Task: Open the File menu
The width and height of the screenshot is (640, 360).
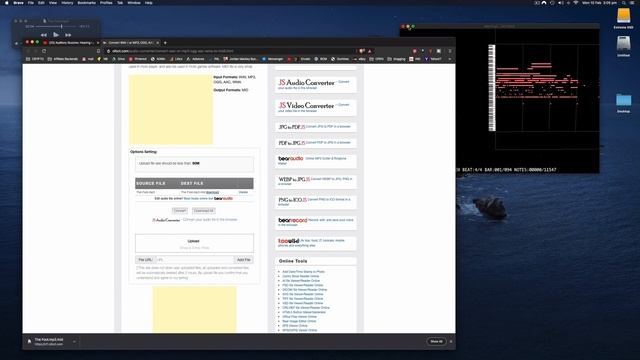Action: (31, 2)
